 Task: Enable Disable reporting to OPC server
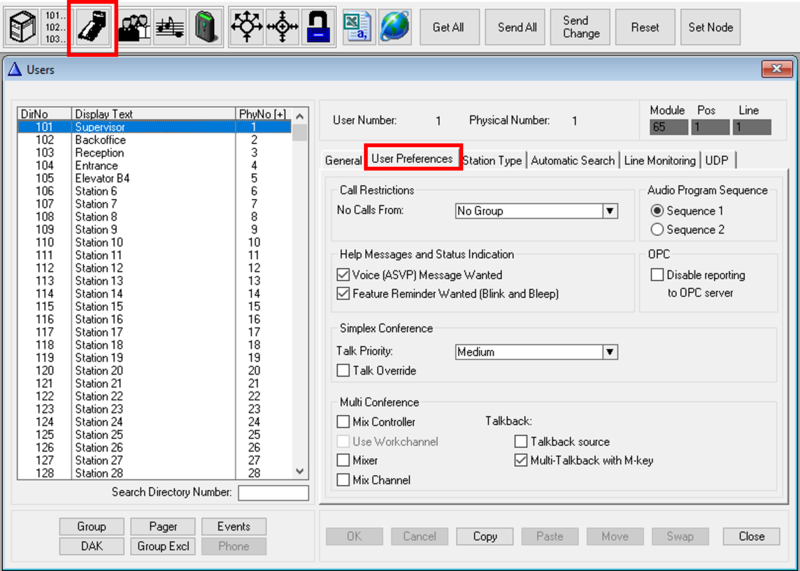tap(657, 275)
